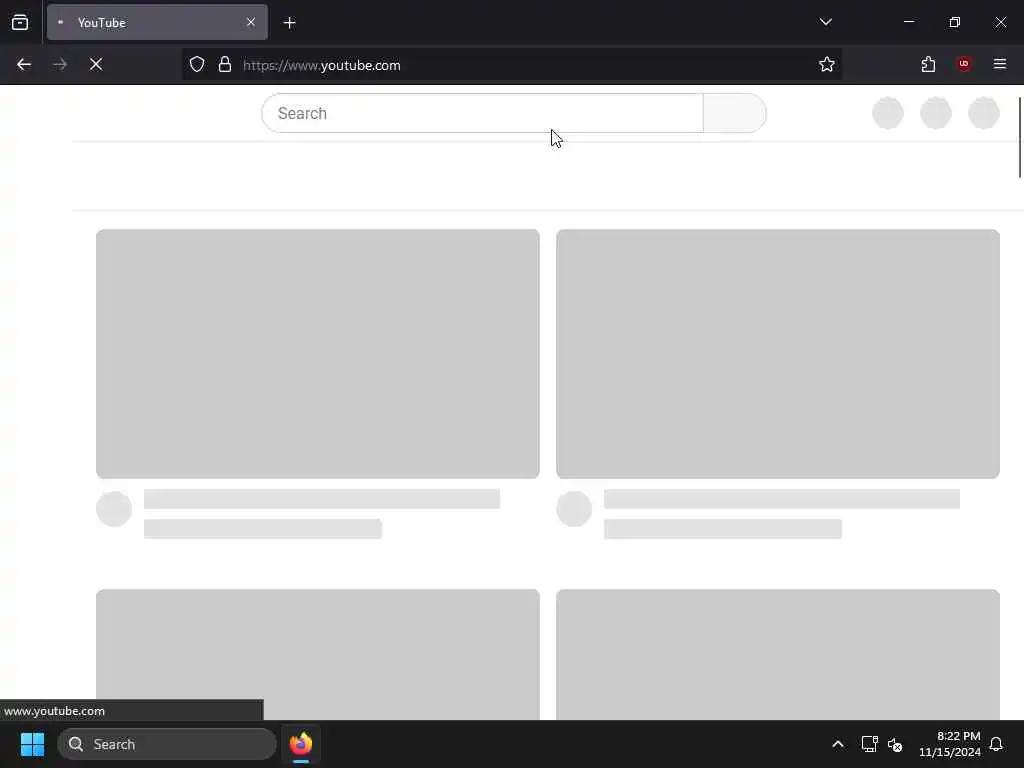Open the list all tabs dropdown
This screenshot has width=1024, height=768.
click(825, 22)
